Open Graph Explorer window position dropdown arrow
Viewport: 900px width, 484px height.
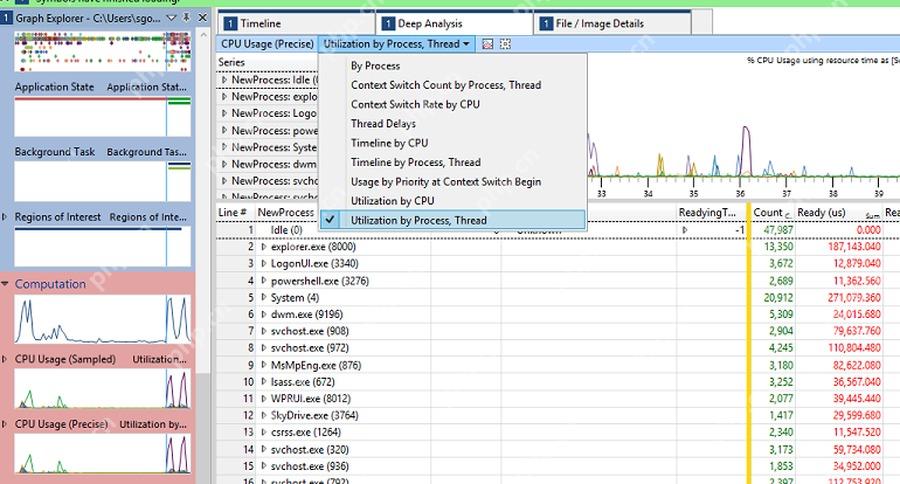(171, 18)
